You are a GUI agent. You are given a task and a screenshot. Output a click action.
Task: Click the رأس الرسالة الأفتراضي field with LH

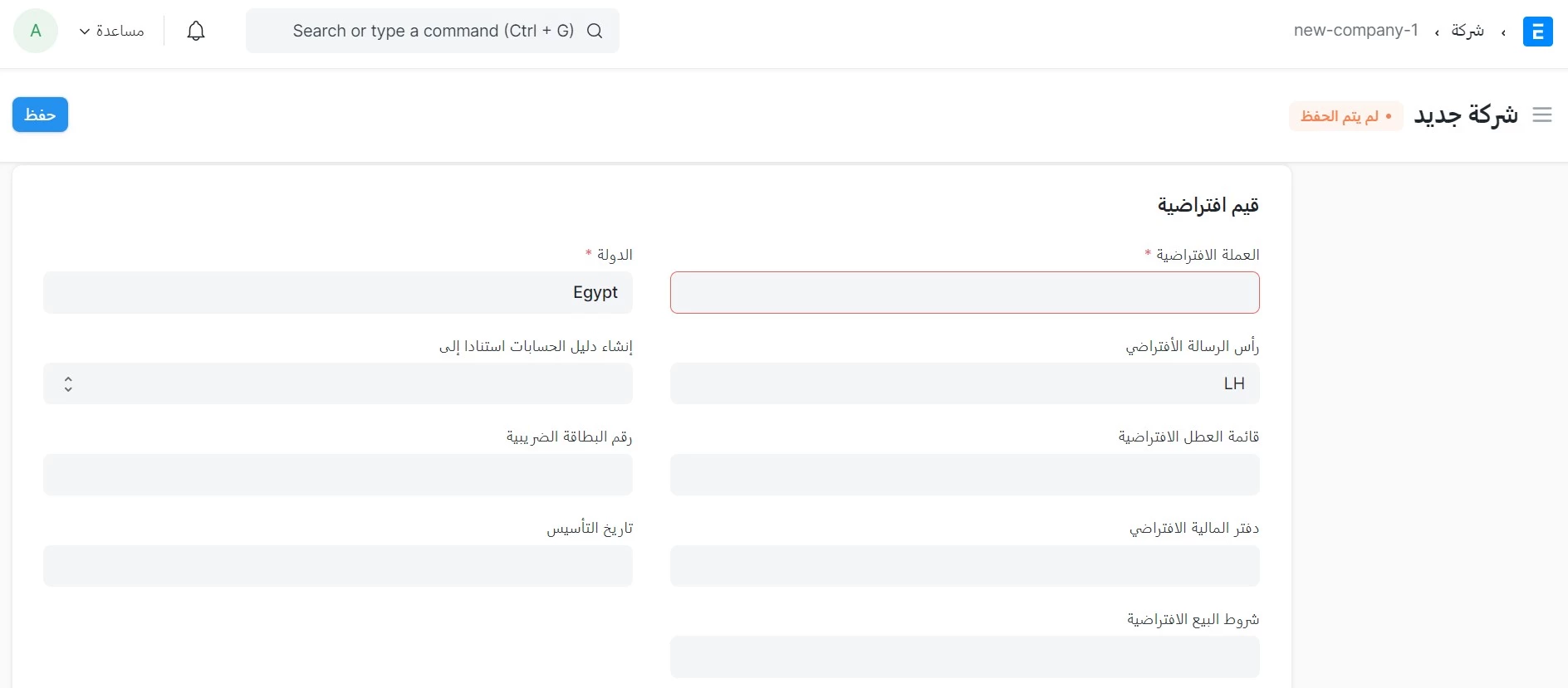point(965,383)
